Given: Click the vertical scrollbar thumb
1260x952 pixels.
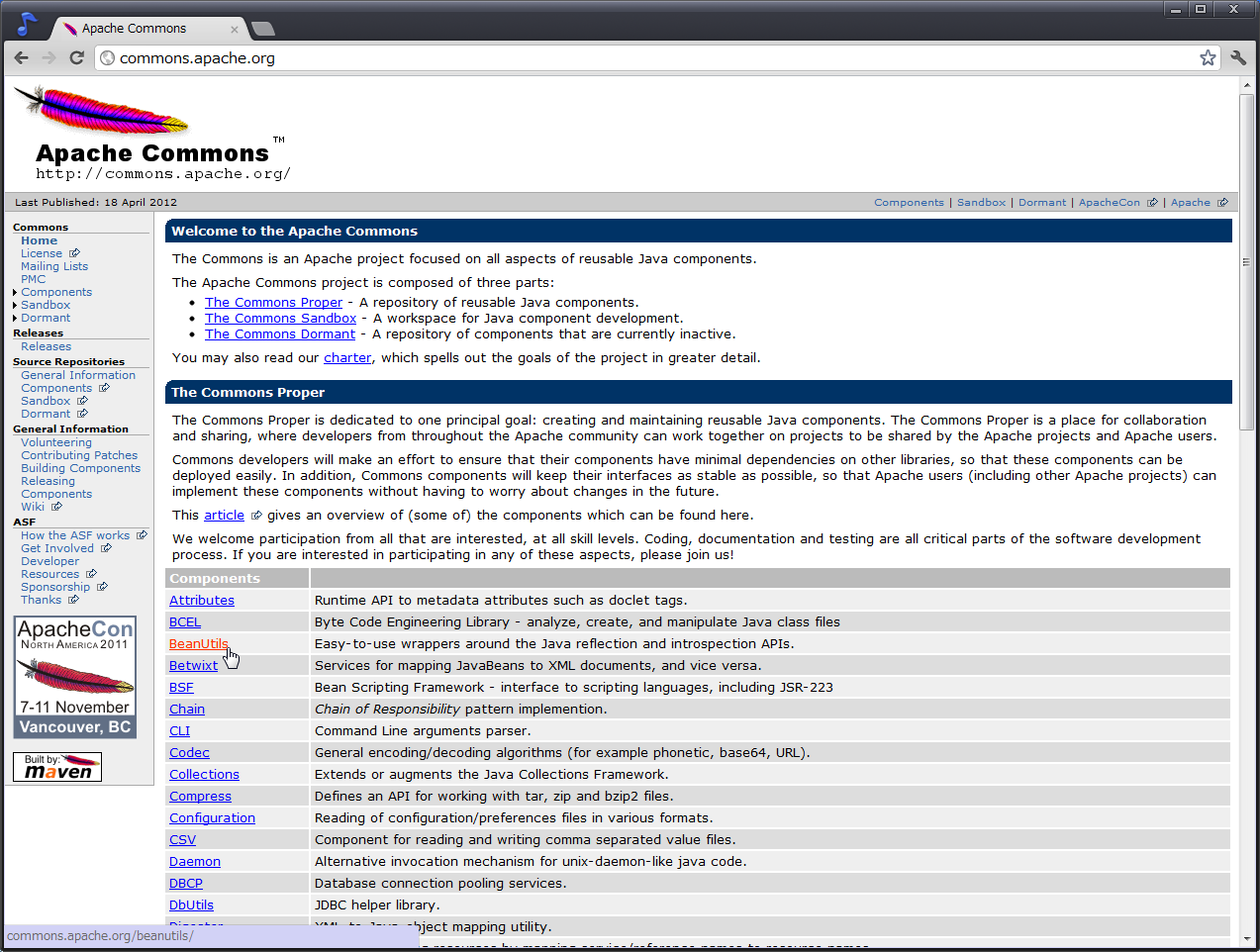Looking at the screenshot, I should click(1247, 262).
